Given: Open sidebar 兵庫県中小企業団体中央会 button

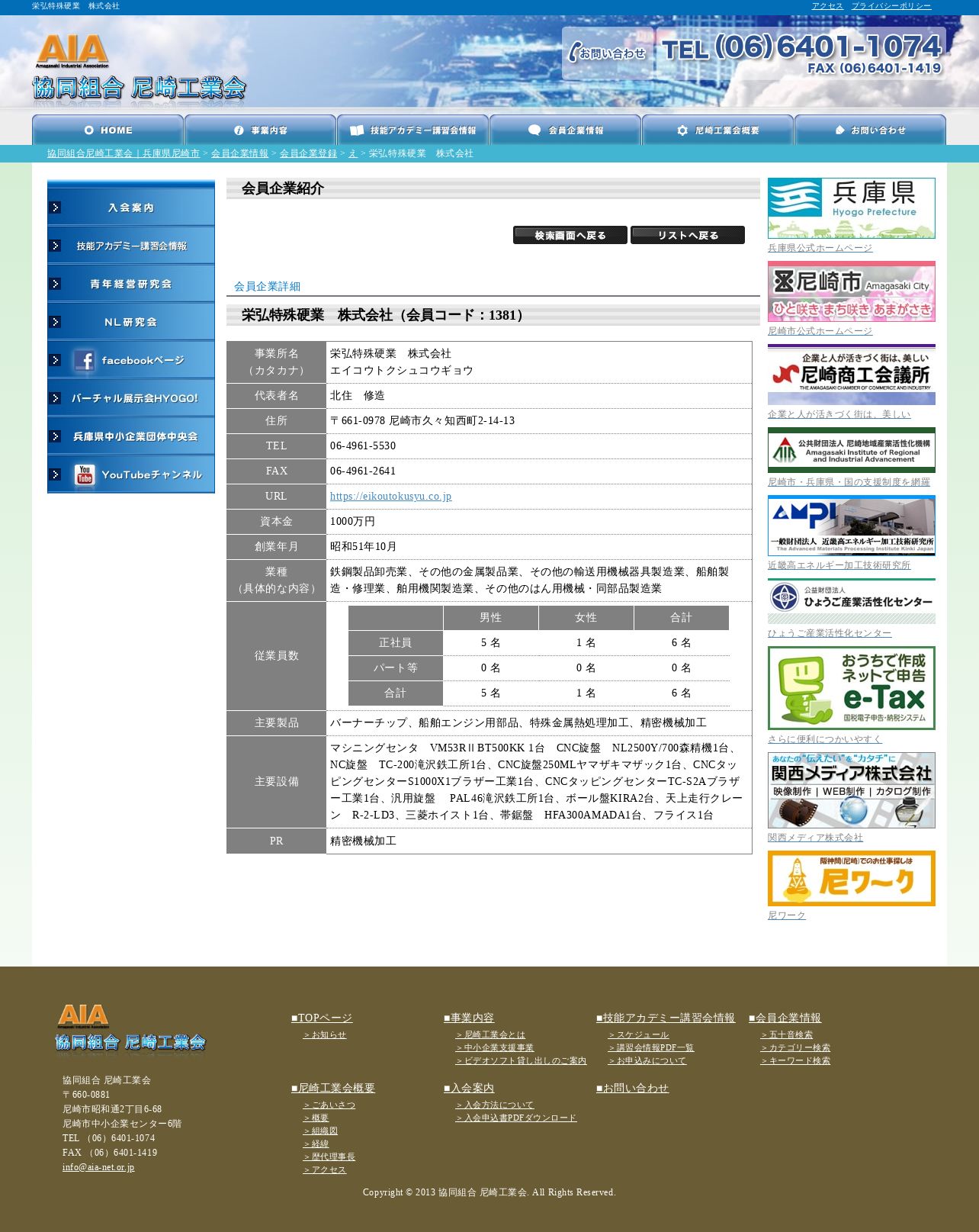Looking at the screenshot, I should 131,436.
